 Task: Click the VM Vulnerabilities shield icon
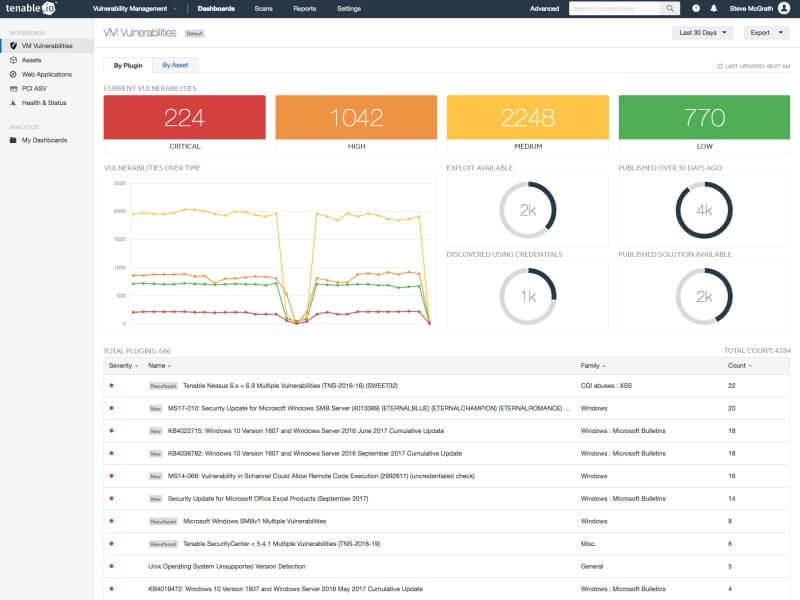12,46
